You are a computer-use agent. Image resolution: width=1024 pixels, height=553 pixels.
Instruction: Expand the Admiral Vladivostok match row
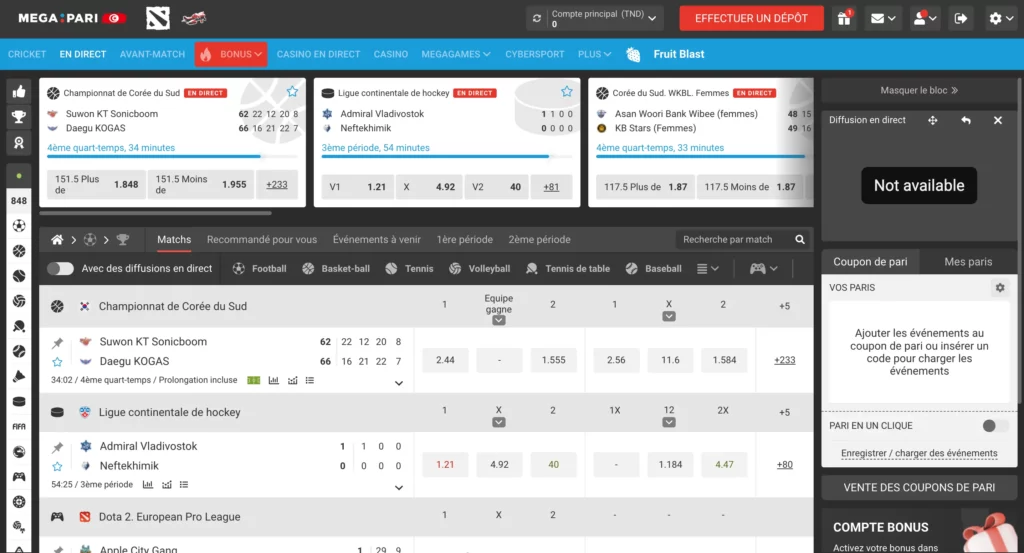pyautogui.click(x=399, y=488)
